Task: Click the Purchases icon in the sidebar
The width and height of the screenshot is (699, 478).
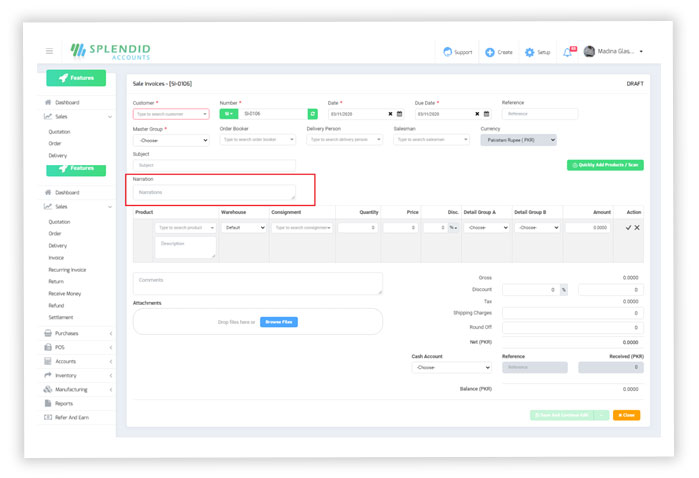Action: tap(48, 333)
